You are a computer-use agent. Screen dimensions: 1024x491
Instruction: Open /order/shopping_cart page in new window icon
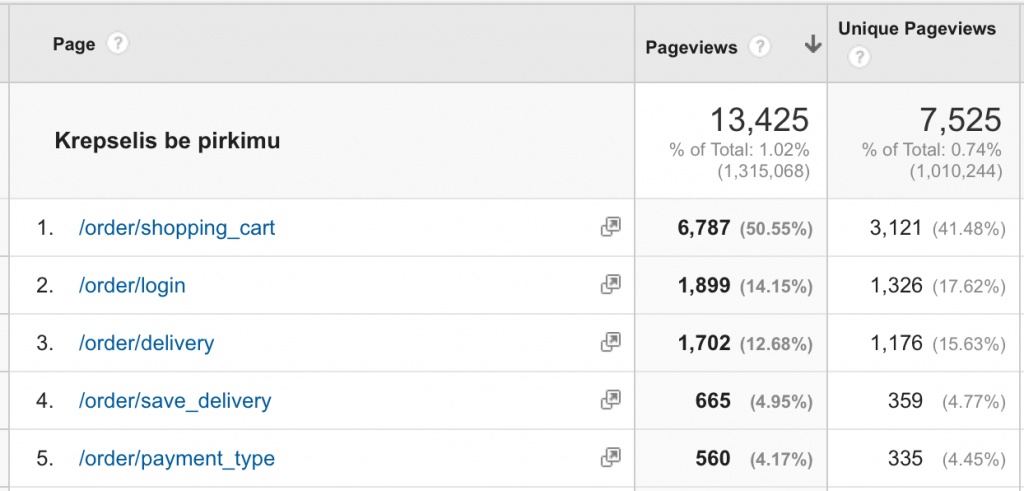click(x=610, y=228)
